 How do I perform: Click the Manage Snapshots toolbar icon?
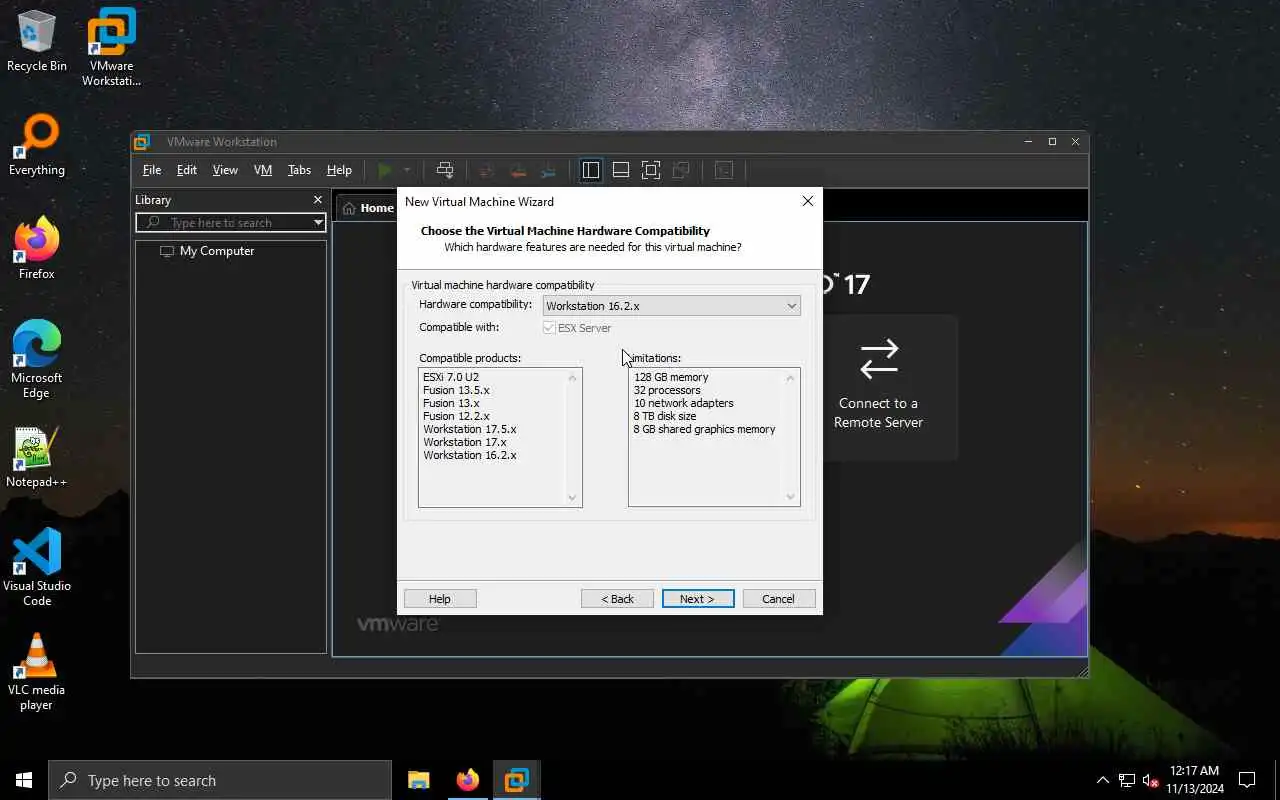[x=548, y=170]
